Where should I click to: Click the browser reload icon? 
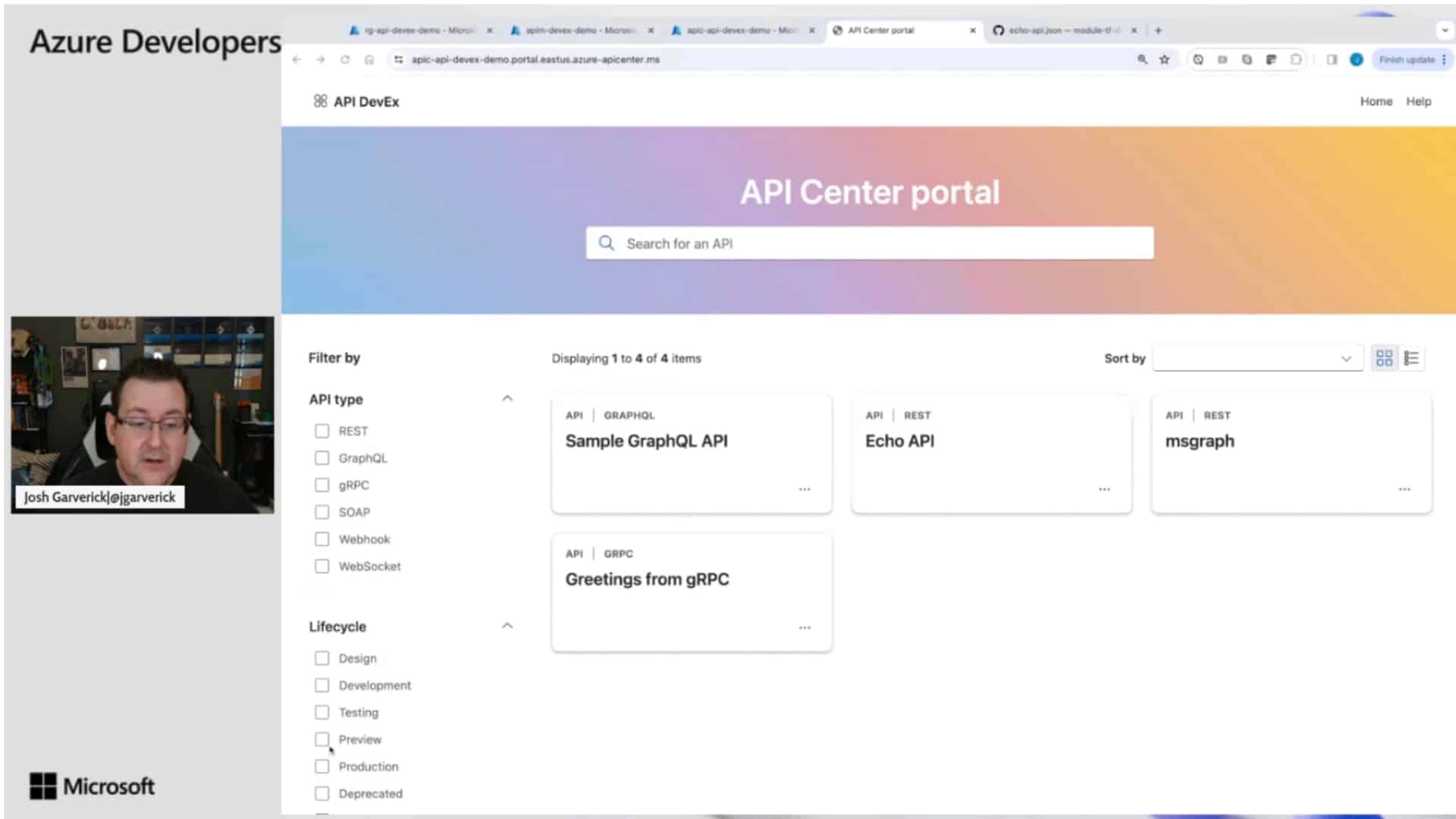pos(345,60)
